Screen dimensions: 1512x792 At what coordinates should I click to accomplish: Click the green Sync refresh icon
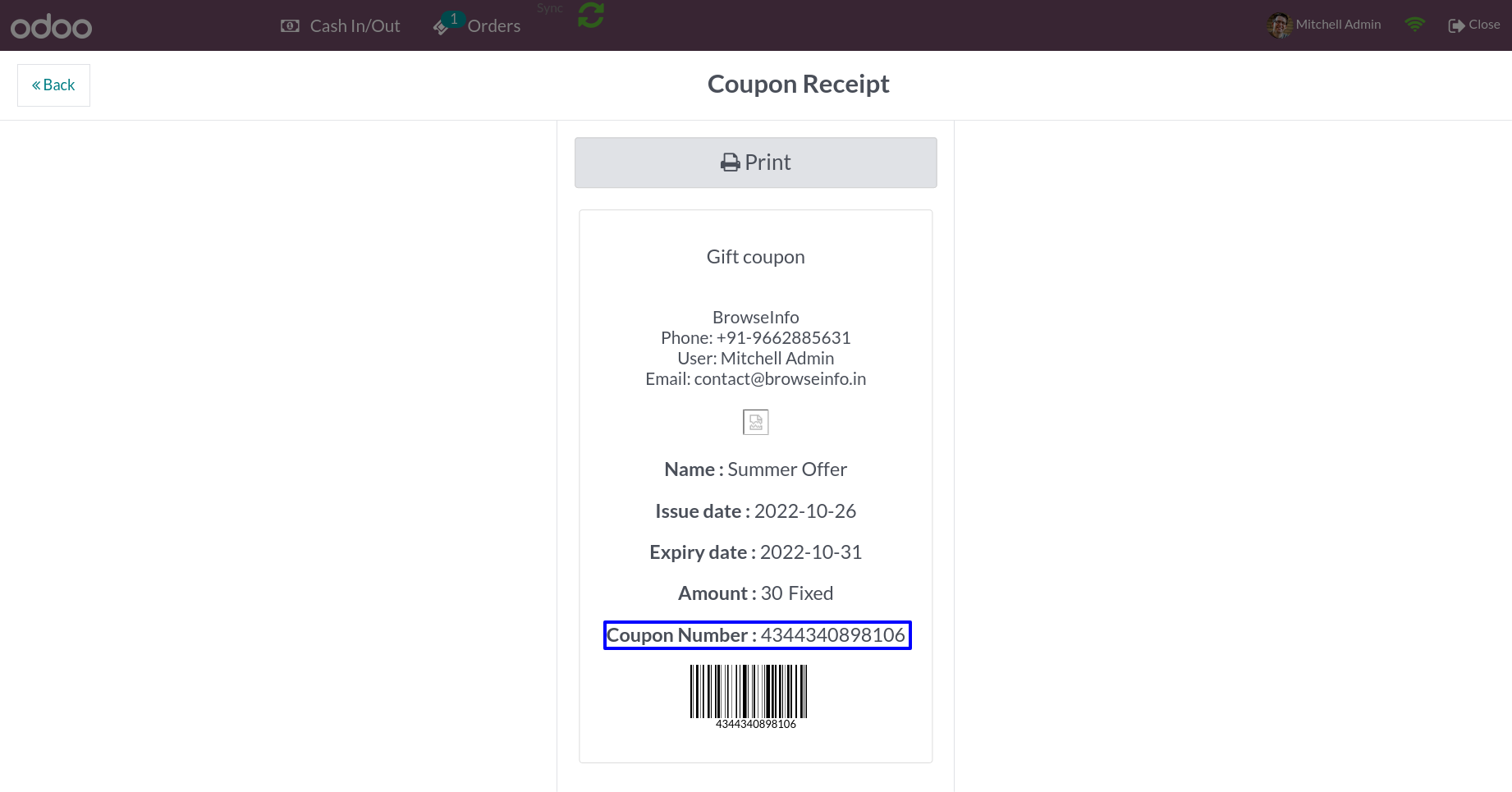click(x=591, y=15)
